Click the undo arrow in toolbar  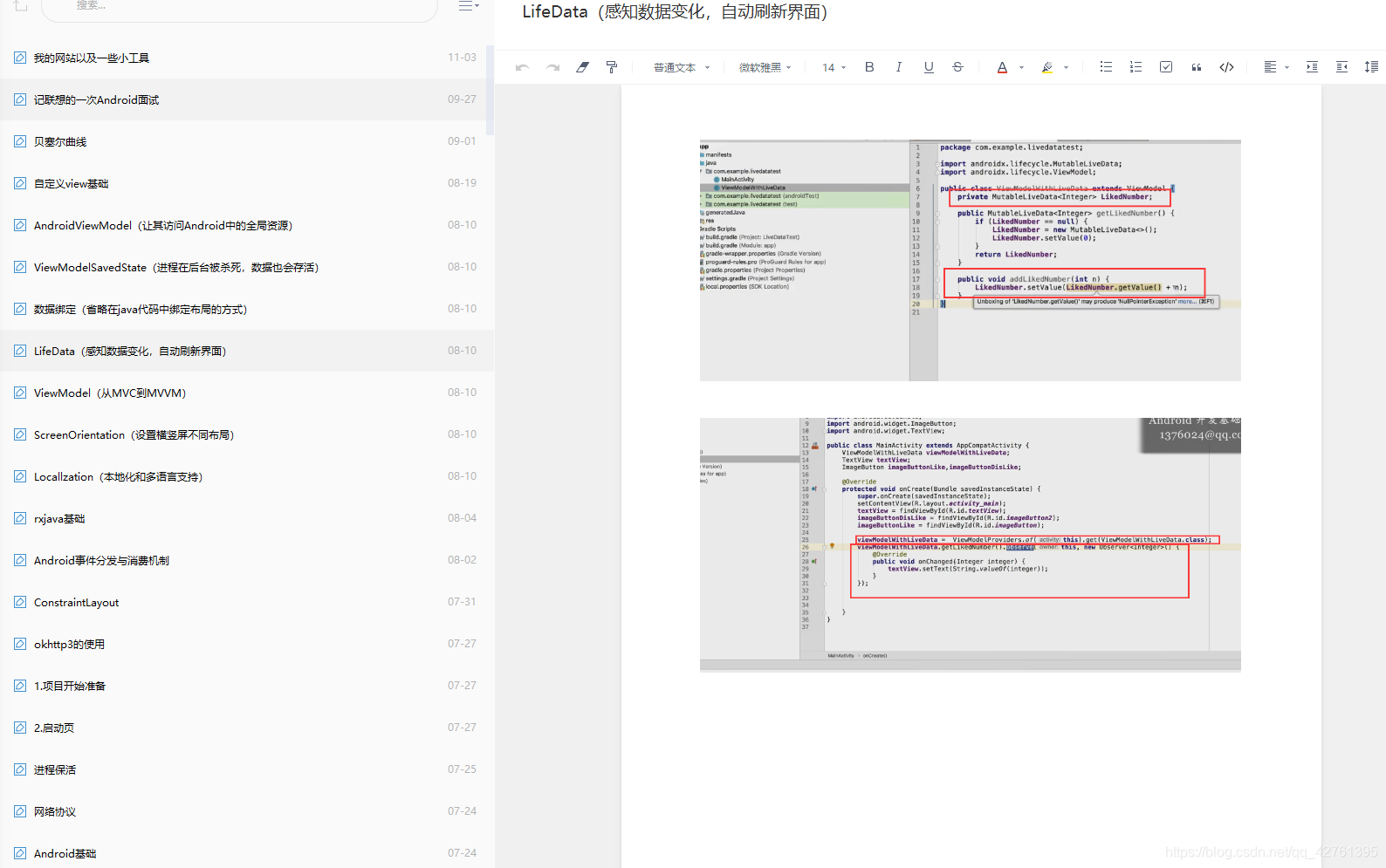point(522,67)
